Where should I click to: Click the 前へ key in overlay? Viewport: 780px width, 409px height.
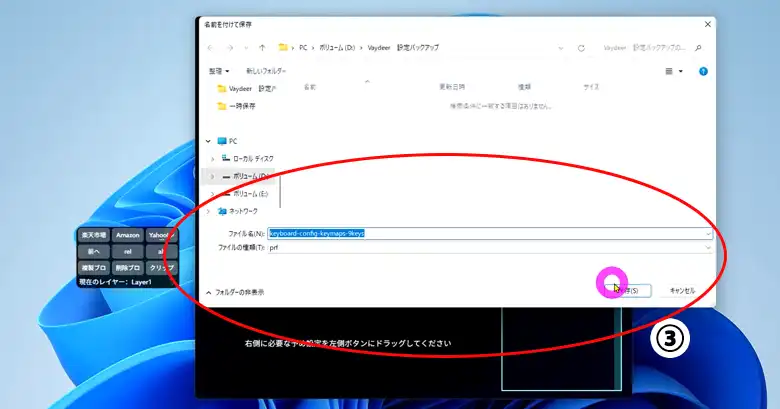point(94,252)
